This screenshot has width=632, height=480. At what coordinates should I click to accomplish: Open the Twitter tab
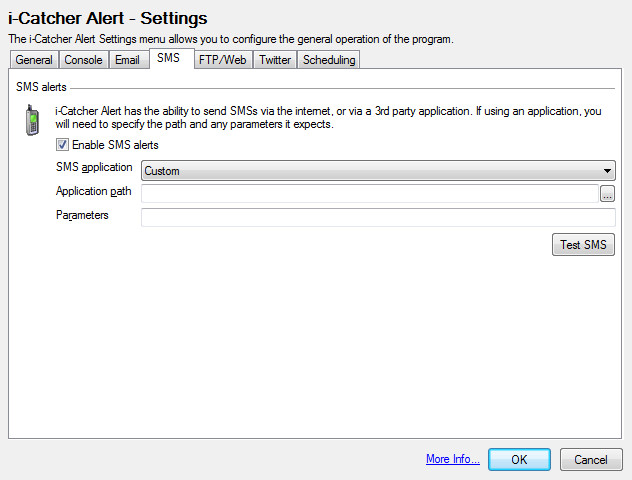point(275,60)
